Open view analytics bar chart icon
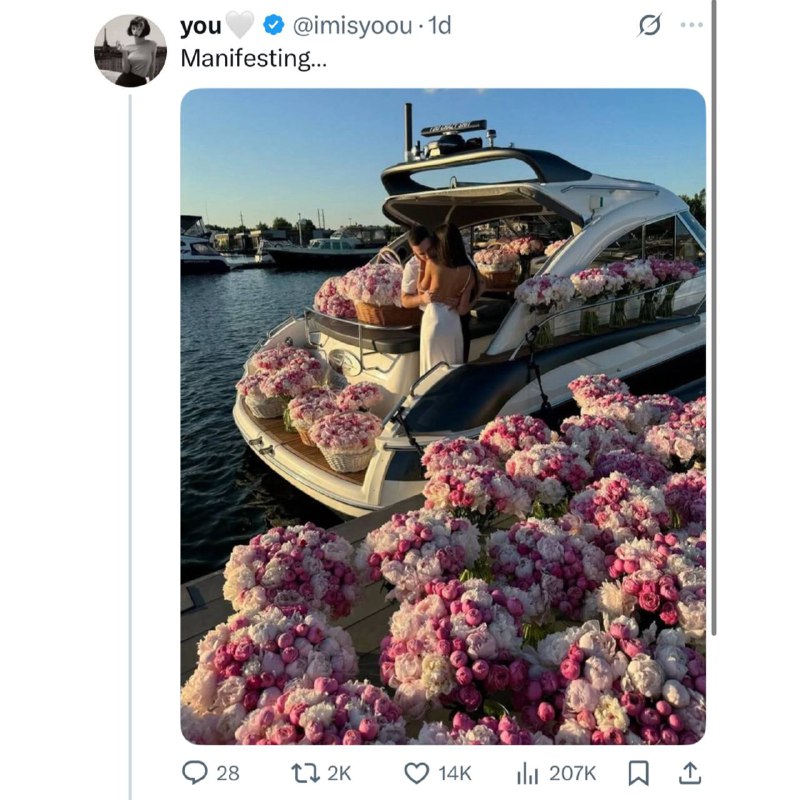This screenshot has height=800, width=800. [x=527, y=773]
